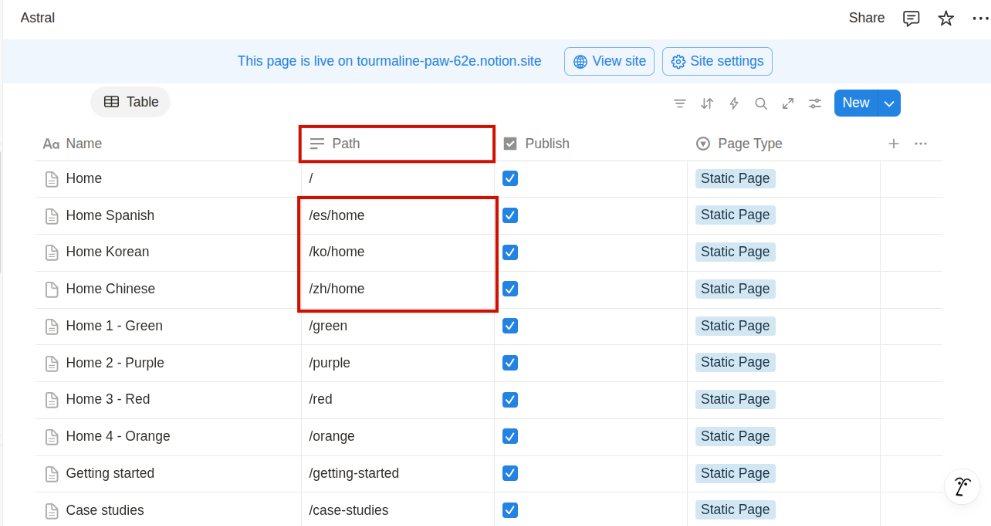
Task: Uncheck Publish for Home 4 - Orange
Action: (510, 436)
